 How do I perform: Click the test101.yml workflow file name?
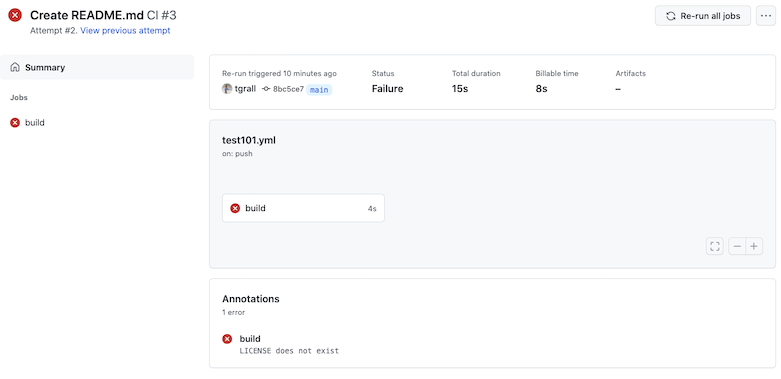(x=249, y=140)
